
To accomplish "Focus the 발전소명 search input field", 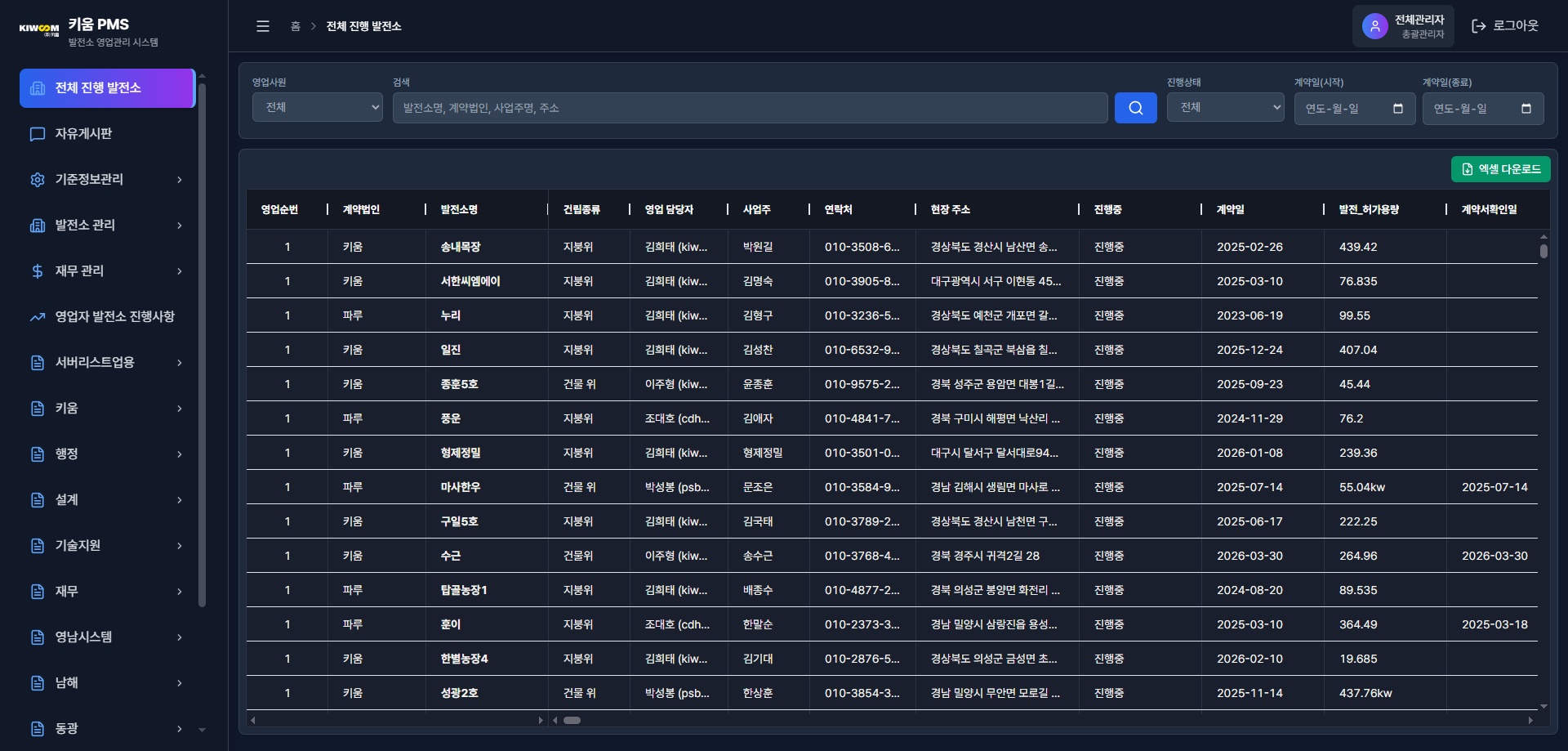I will pyautogui.click(x=750, y=108).
